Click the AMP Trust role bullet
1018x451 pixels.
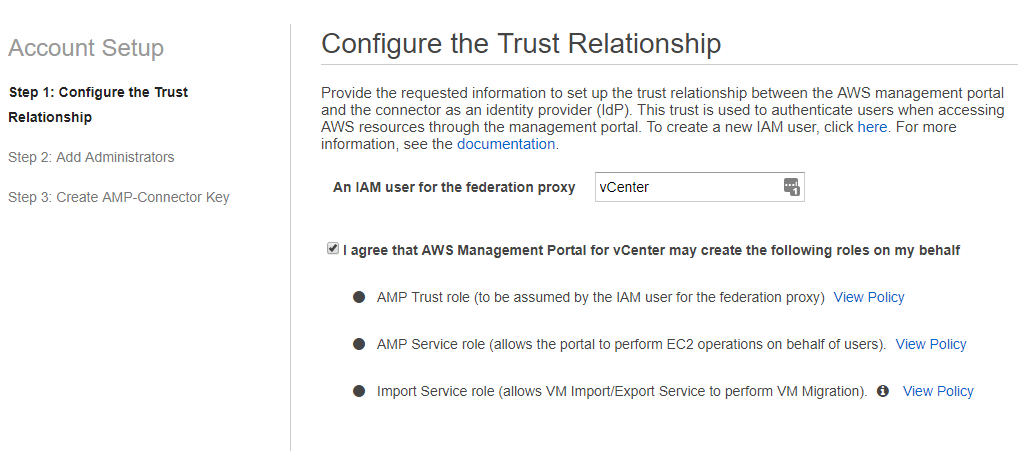click(x=359, y=297)
